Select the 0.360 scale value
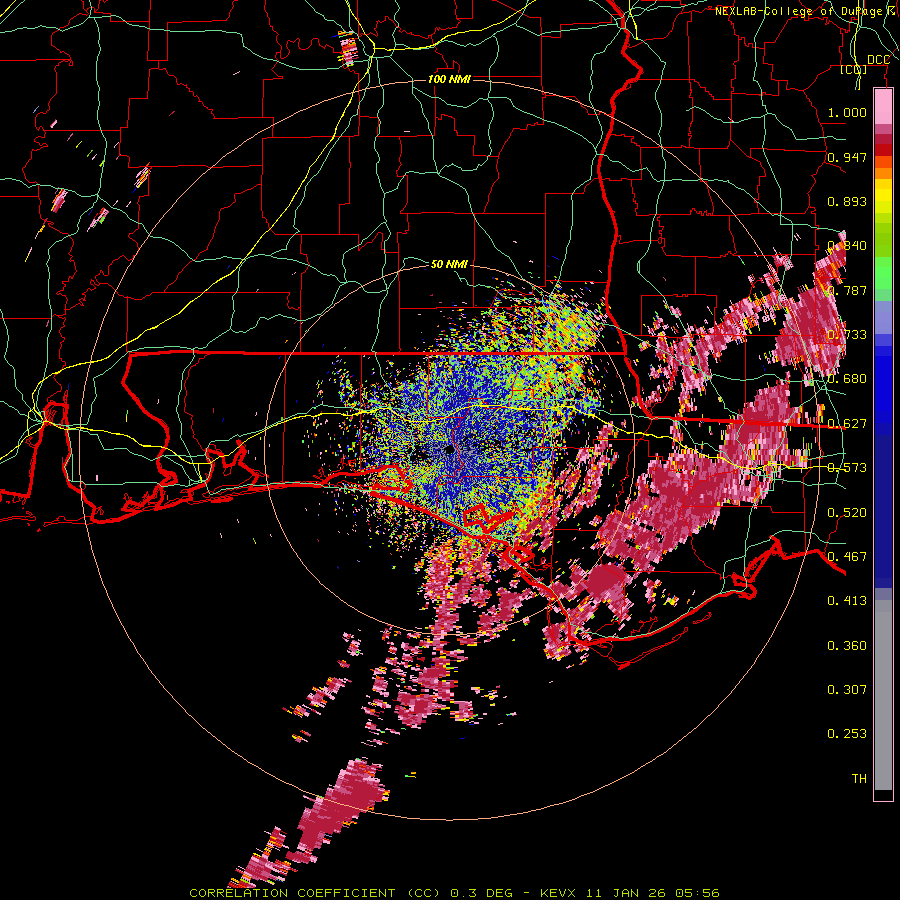Viewport: 900px width, 900px height. point(847,646)
